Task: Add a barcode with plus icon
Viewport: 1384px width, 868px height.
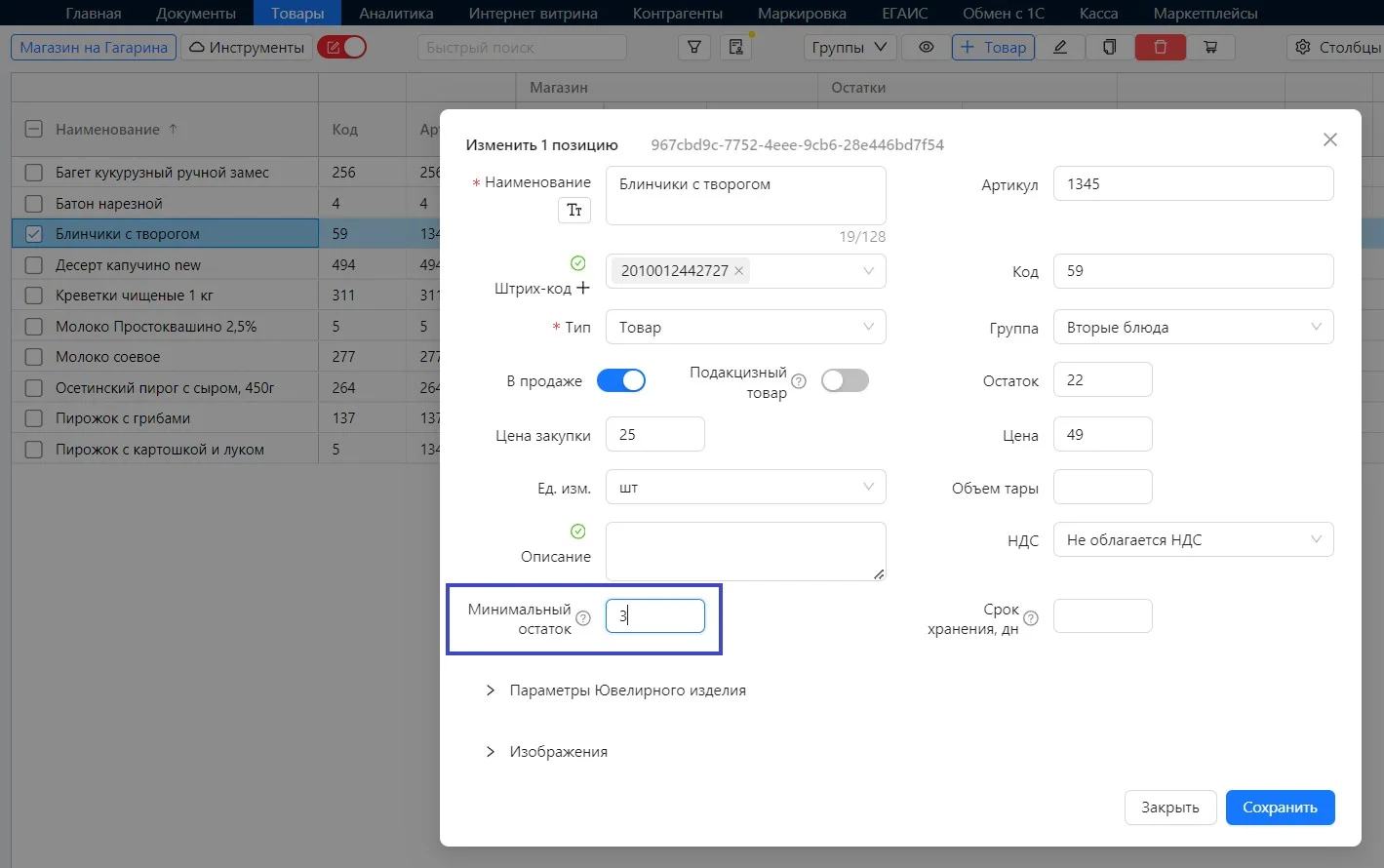Action: [583, 288]
